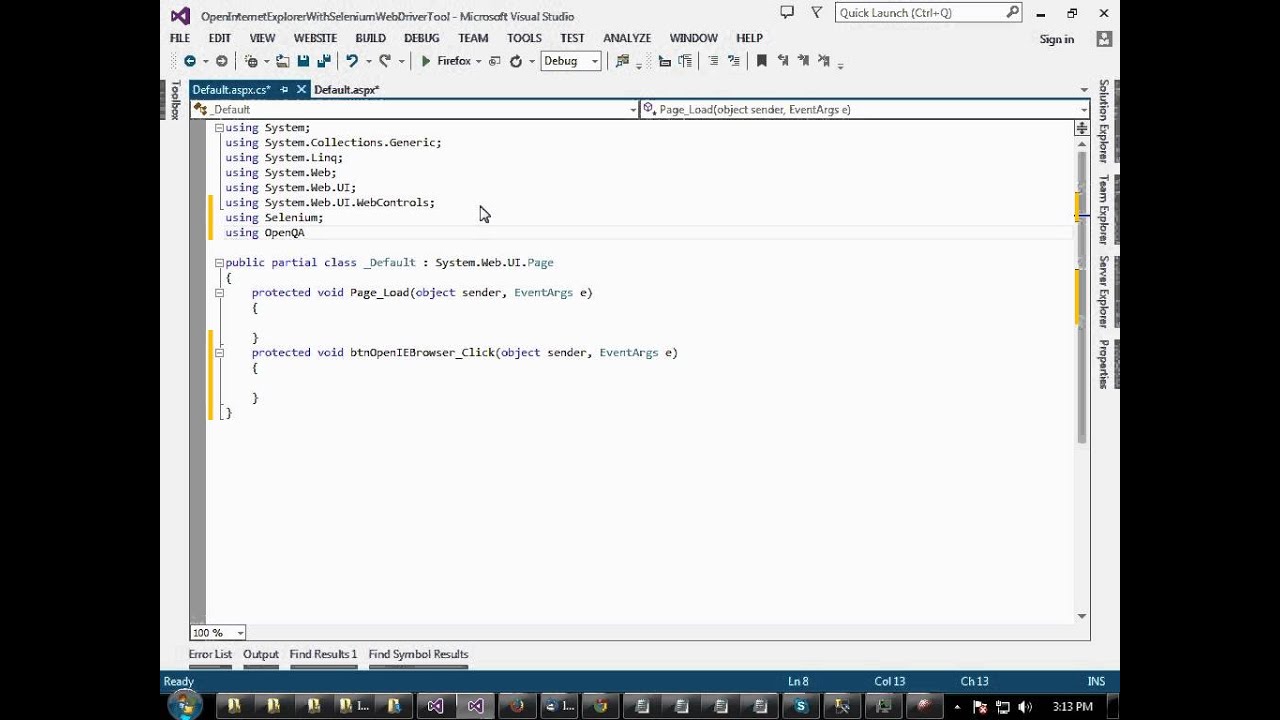The width and height of the screenshot is (1280, 720).
Task: Click the New Web Site toolbar icon
Action: (x=252, y=61)
